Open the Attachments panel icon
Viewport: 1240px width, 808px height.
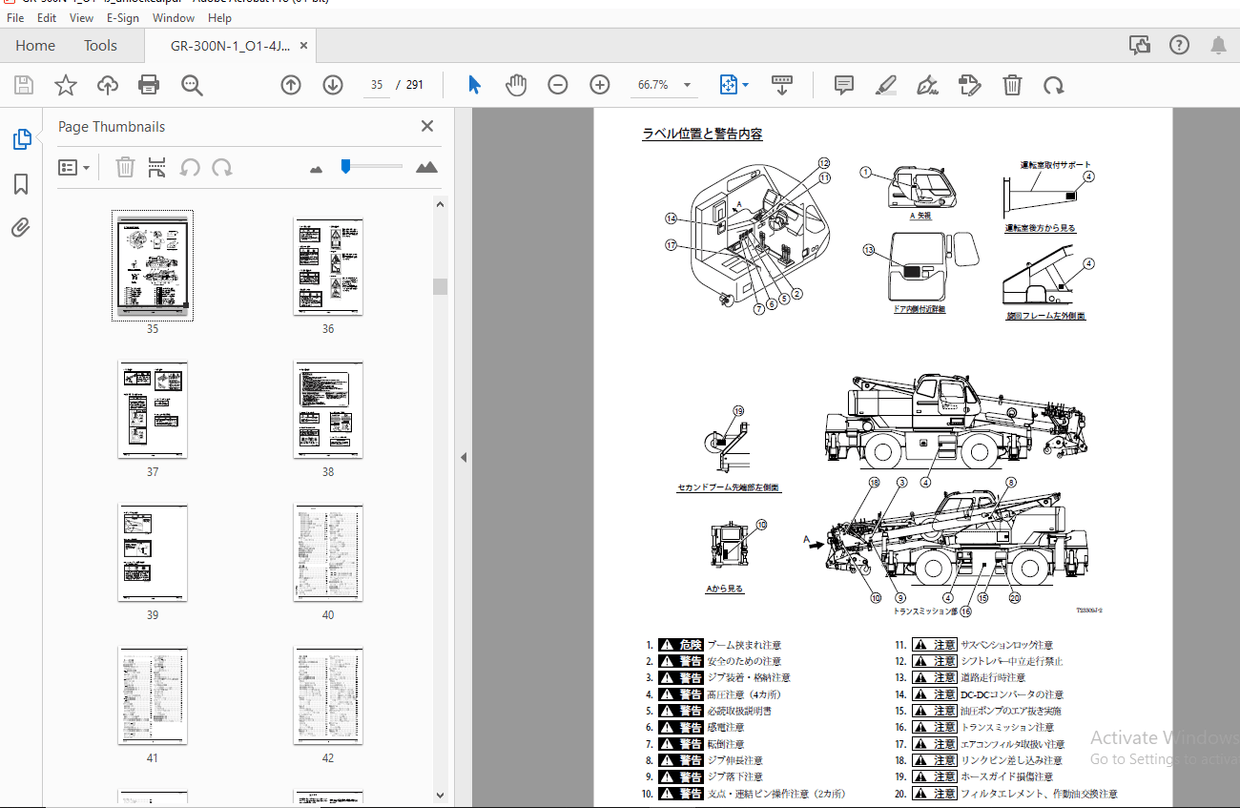[x=21, y=227]
